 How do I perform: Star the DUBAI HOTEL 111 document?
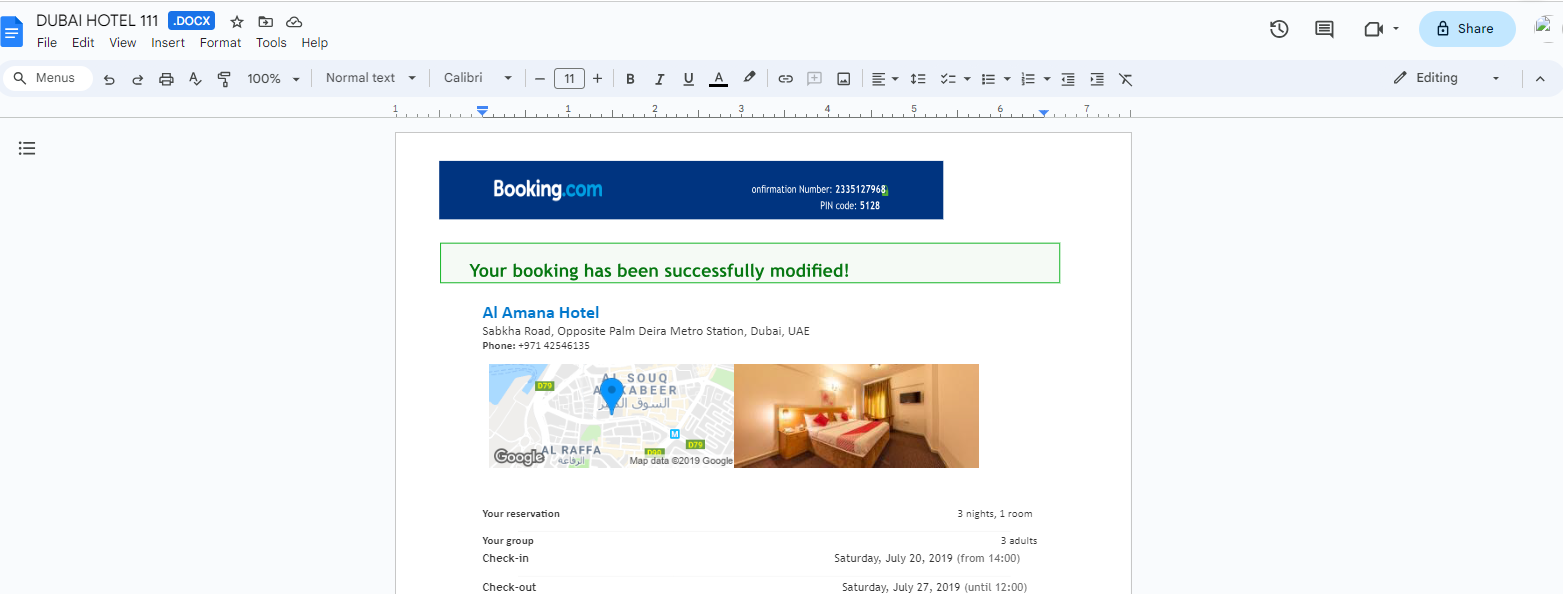[237, 22]
